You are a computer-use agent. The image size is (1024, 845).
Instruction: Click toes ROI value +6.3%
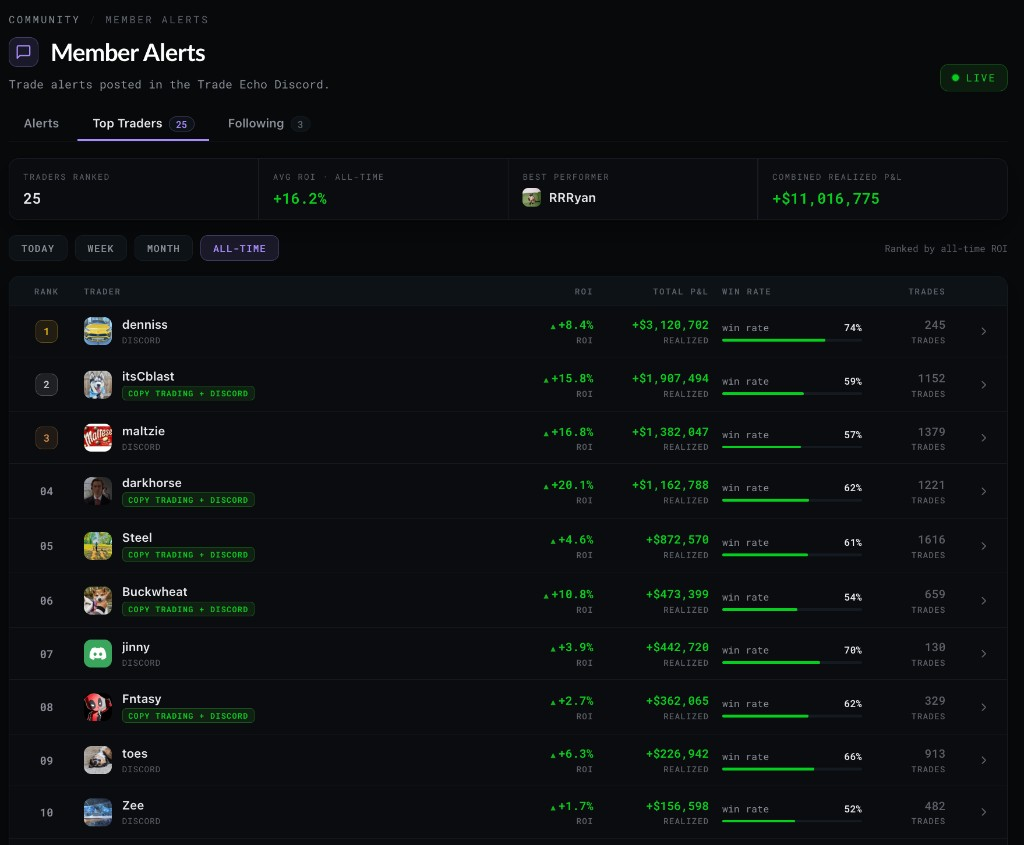[x=575, y=754]
